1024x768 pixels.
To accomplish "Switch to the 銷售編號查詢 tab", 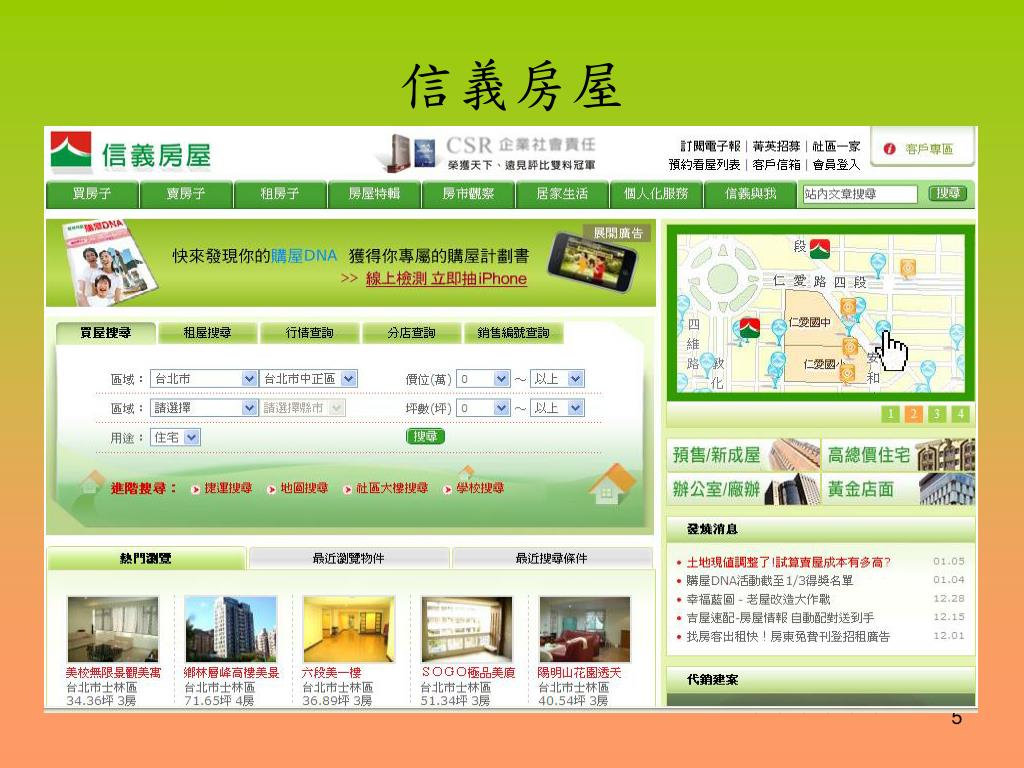I will click(513, 333).
